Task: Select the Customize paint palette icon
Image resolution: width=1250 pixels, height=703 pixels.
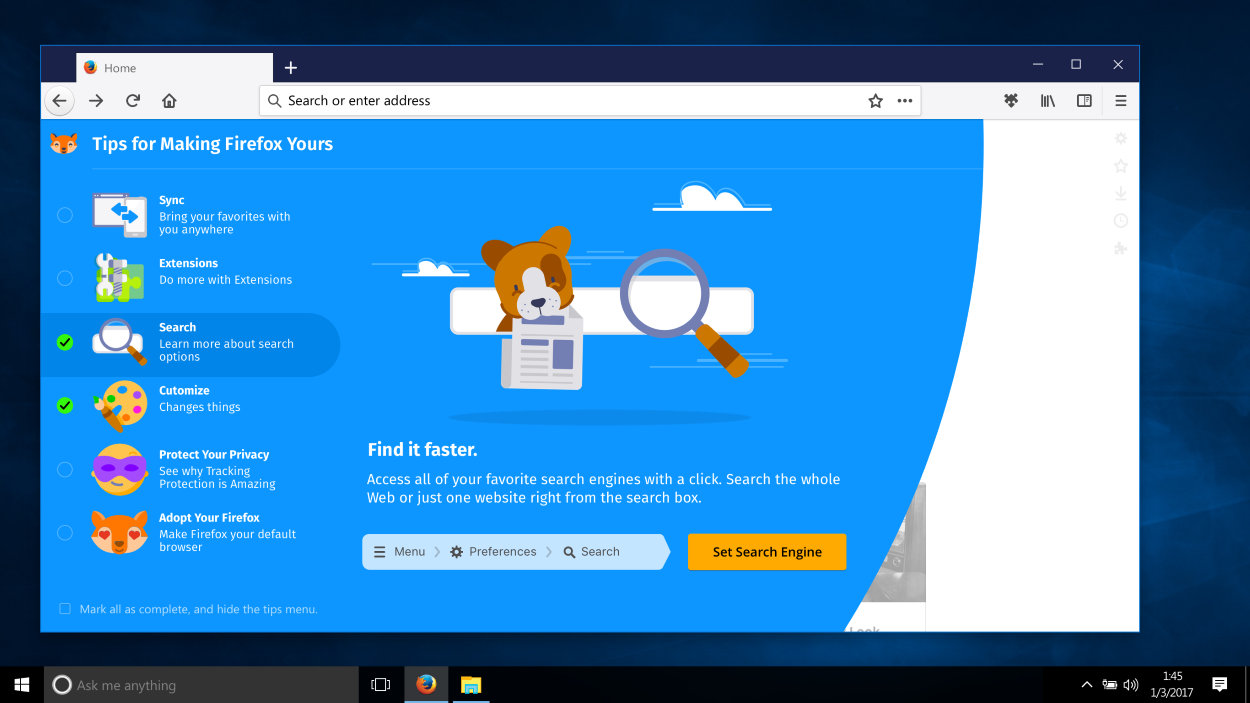Action: (120, 405)
